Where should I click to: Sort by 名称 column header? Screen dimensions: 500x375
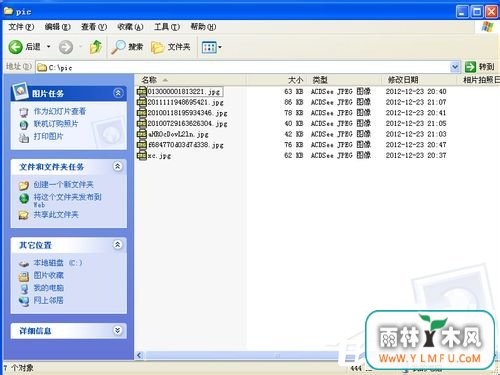(191, 80)
